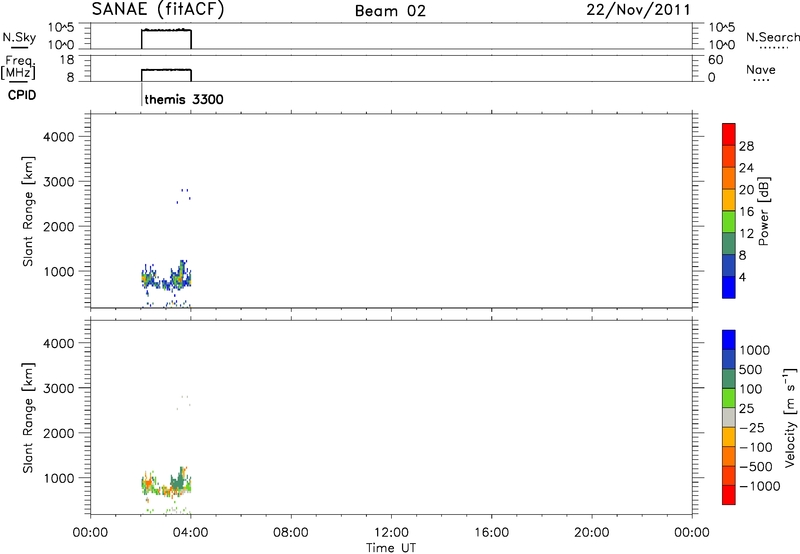Viewport: 800px width, 554px height.
Task: Click the "28" power colorbar tick
Action: [x=746, y=146]
